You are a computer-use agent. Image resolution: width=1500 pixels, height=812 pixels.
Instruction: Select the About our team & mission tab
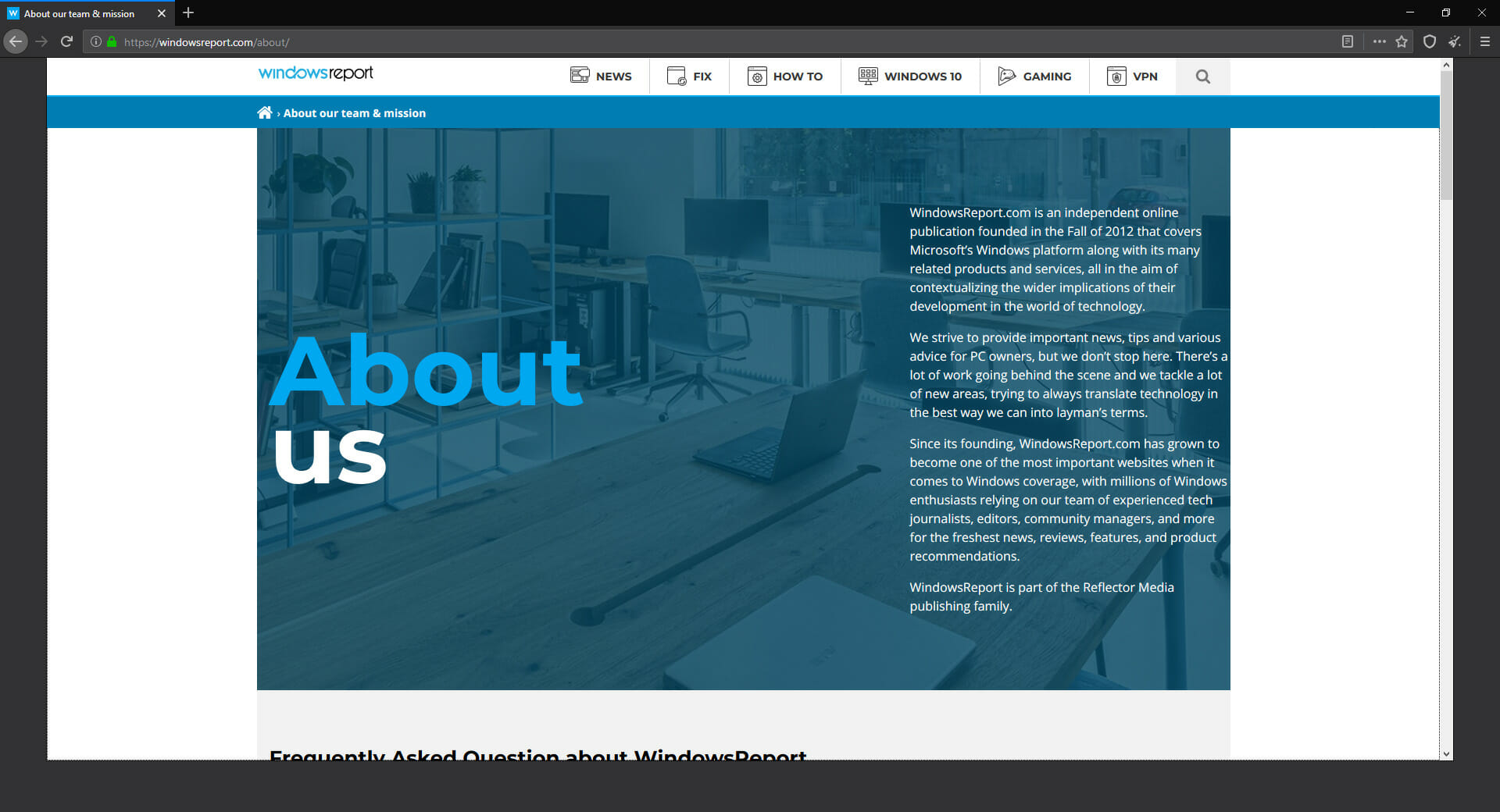tap(86, 13)
